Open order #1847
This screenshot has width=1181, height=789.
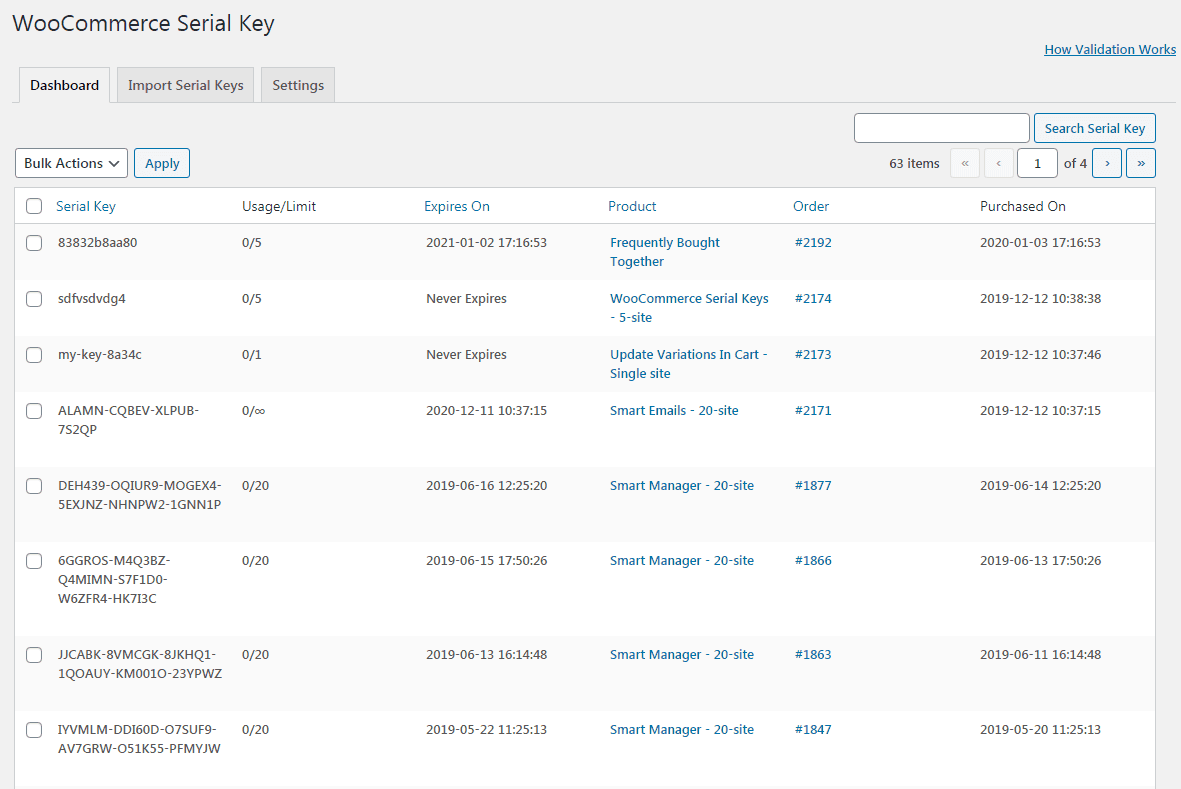click(x=813, y=730)
